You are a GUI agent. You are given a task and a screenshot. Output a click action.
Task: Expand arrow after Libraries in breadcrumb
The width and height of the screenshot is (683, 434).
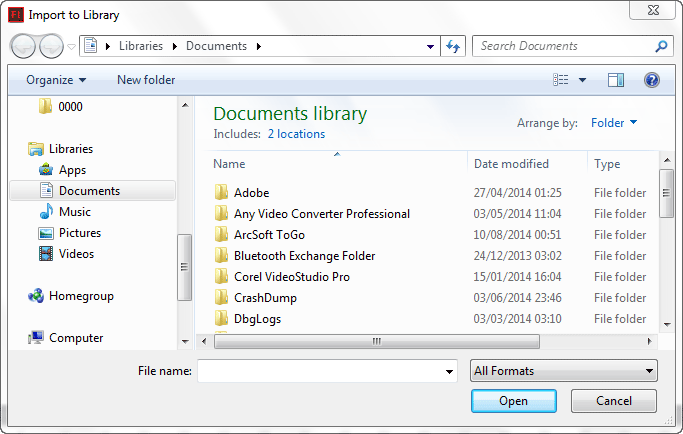pos(175,46)
